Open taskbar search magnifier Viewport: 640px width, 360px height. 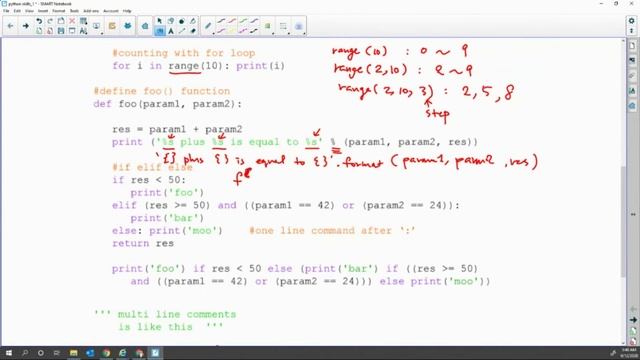(25, 353)
